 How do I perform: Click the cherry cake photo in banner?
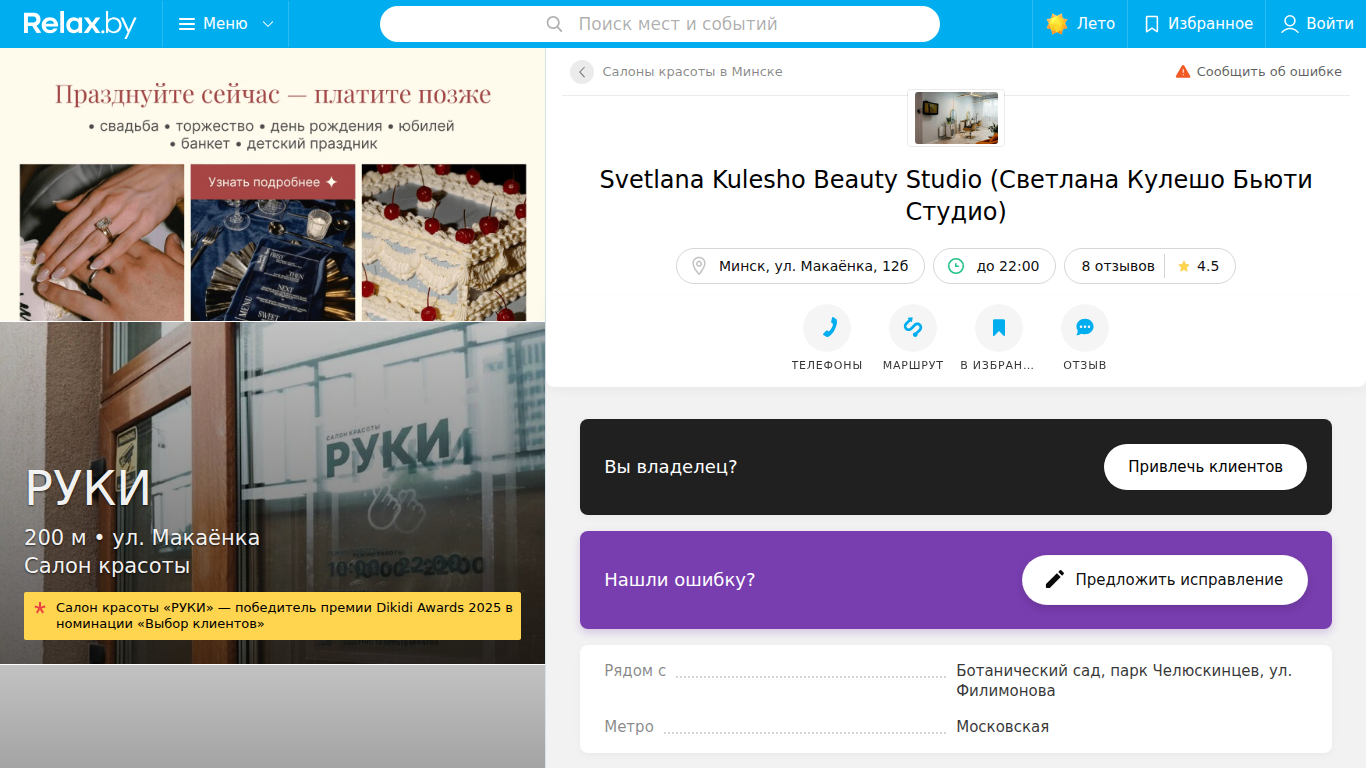click(444, 243)
